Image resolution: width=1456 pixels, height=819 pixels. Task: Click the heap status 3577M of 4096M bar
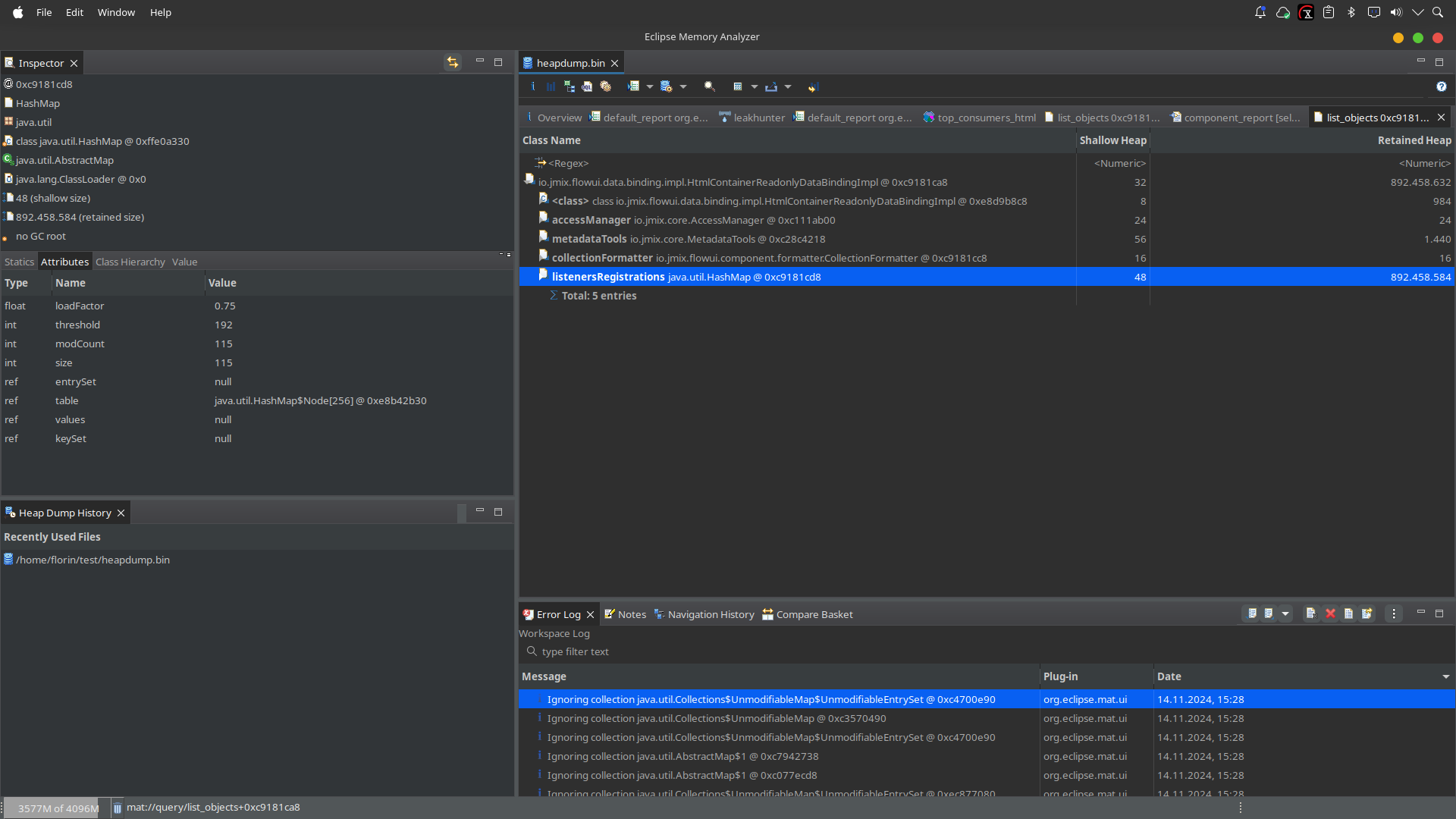tap(58, 808)
